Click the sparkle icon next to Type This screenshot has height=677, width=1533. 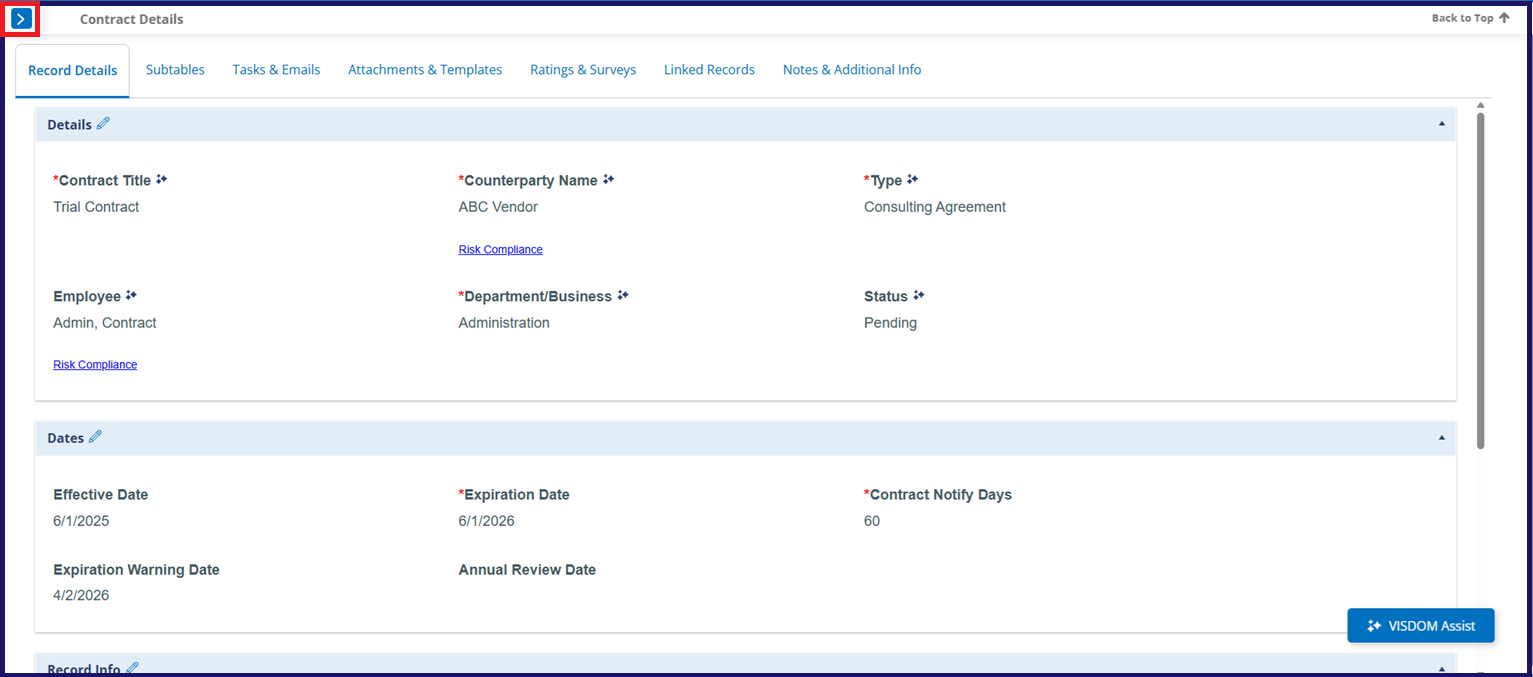pyautogui.click(x=912, y=180)
